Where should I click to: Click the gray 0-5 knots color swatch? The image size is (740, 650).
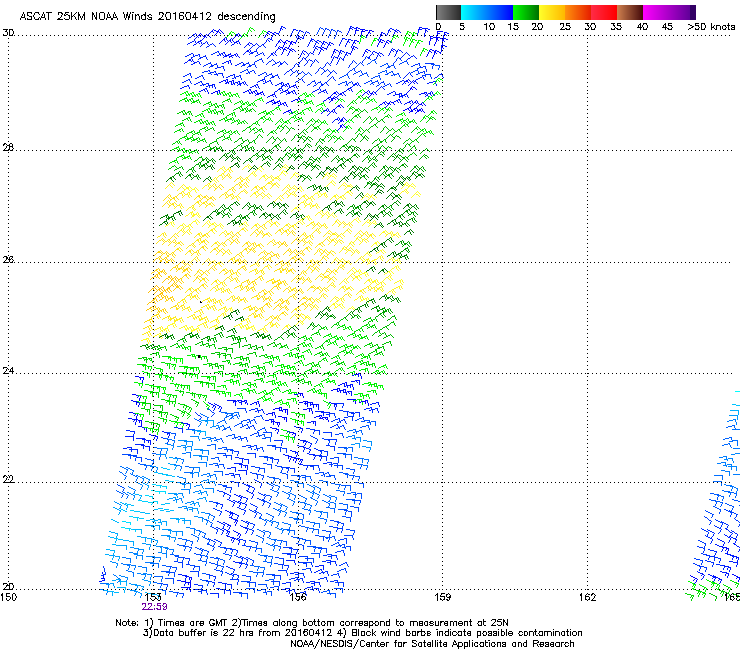tap(448, 12)
